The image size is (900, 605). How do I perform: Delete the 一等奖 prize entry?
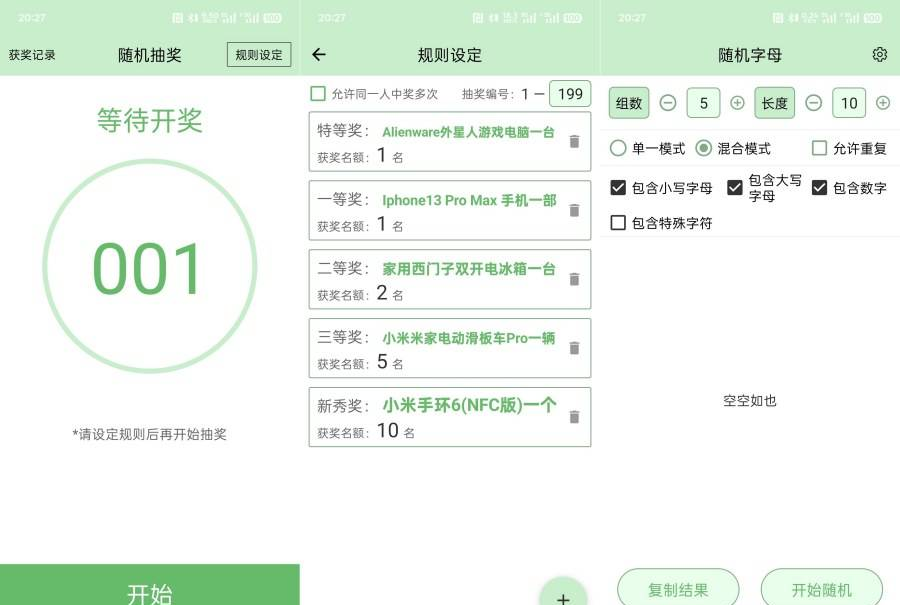click(x=574, y=211)
